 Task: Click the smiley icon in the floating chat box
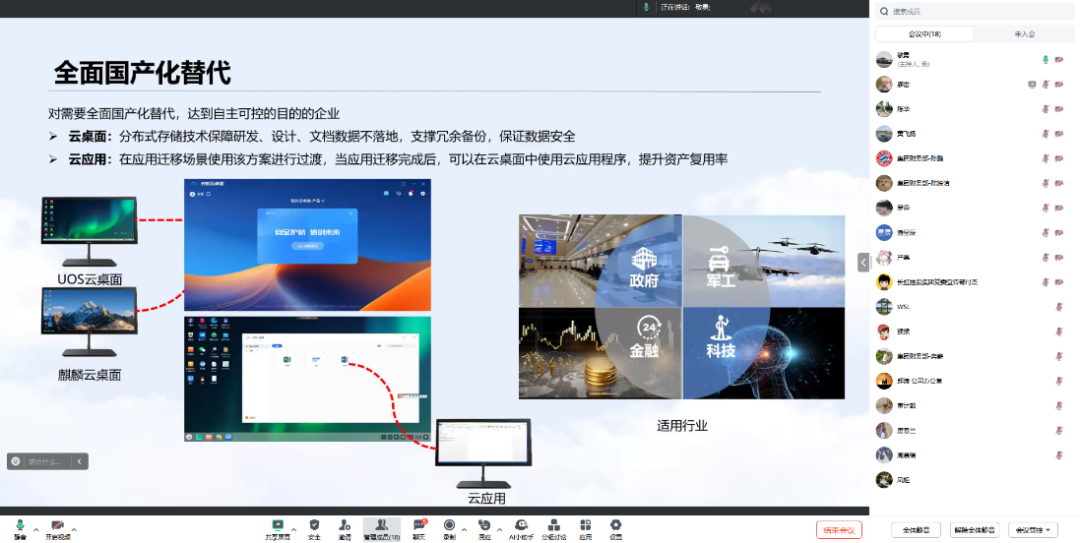pyautogui.click(x=16, y=461)
